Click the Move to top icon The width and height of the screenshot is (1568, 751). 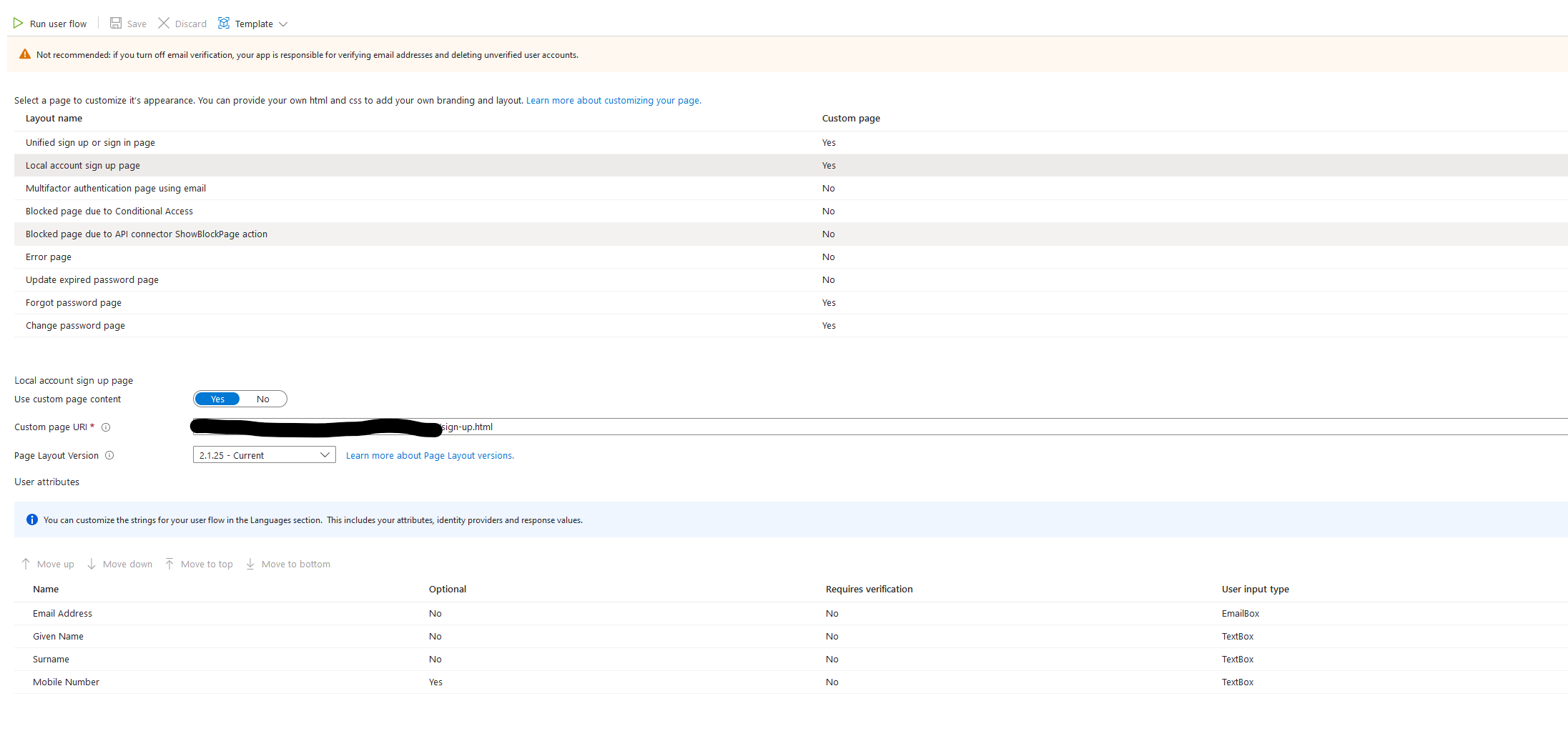[169, 564]
